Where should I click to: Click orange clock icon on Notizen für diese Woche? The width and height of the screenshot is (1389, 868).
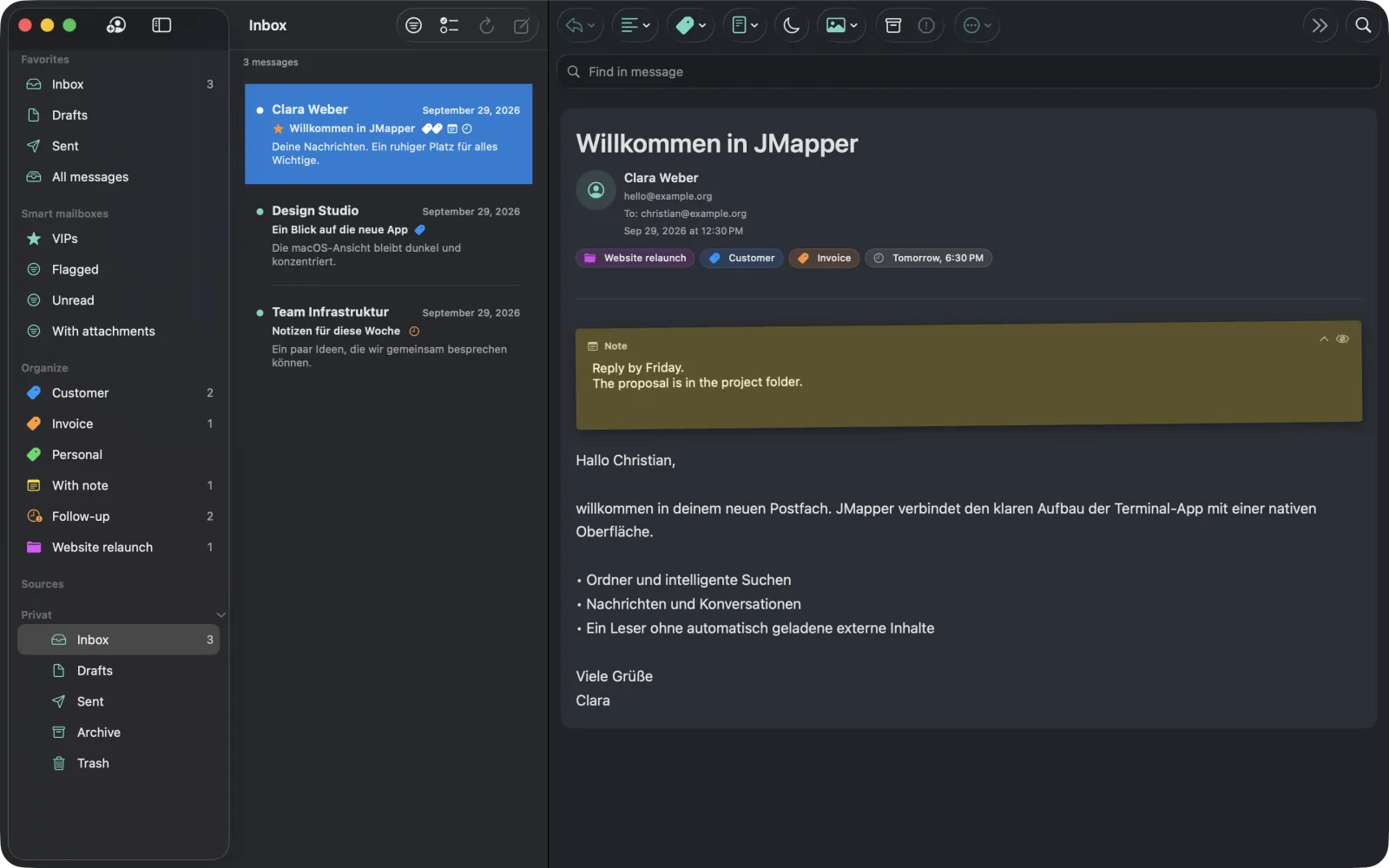coord(414,331)
